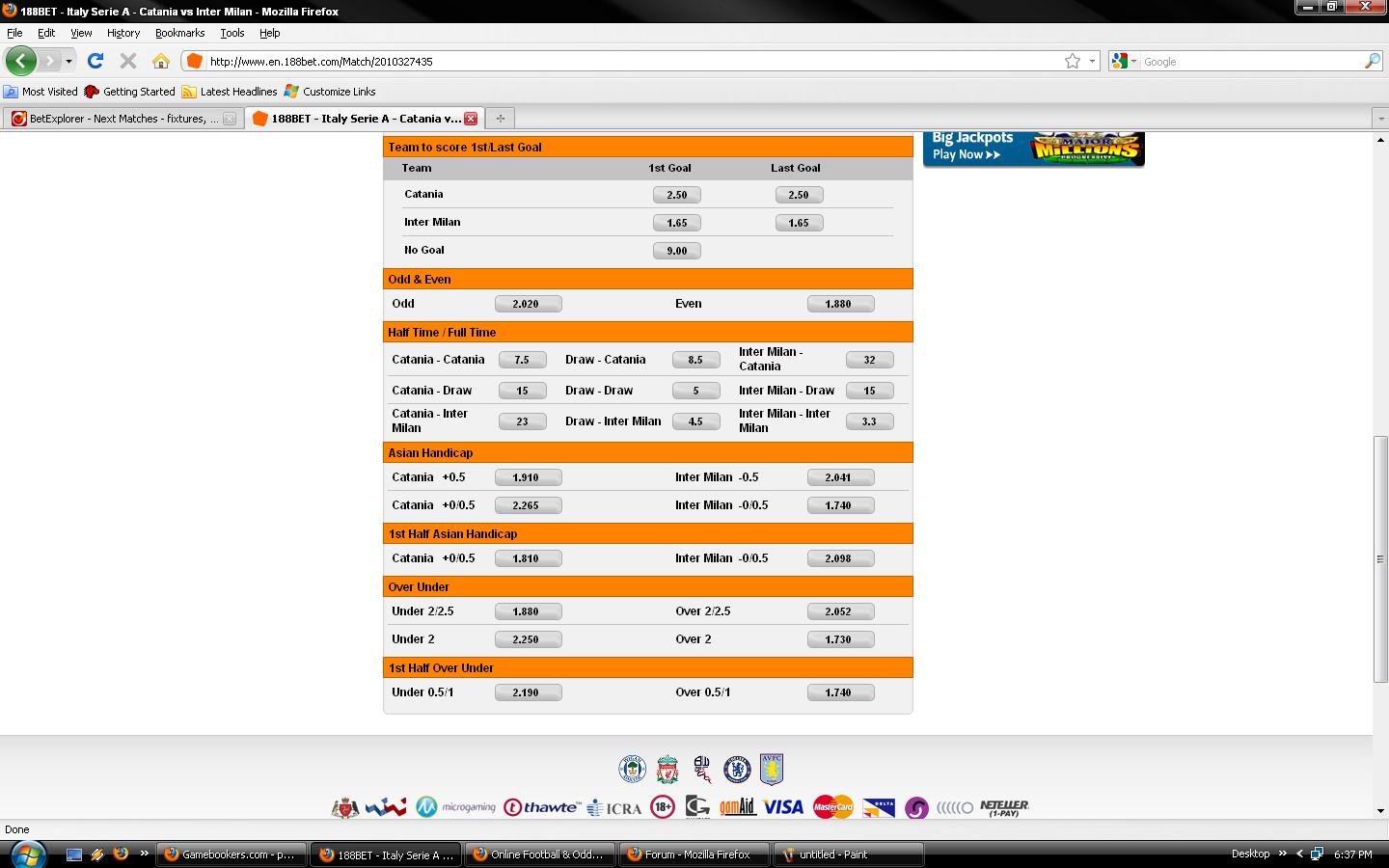This screenshot has width=1389, height=868.
Task: Click the Aston Villa club crest
Action: click(x=771, y=769)
